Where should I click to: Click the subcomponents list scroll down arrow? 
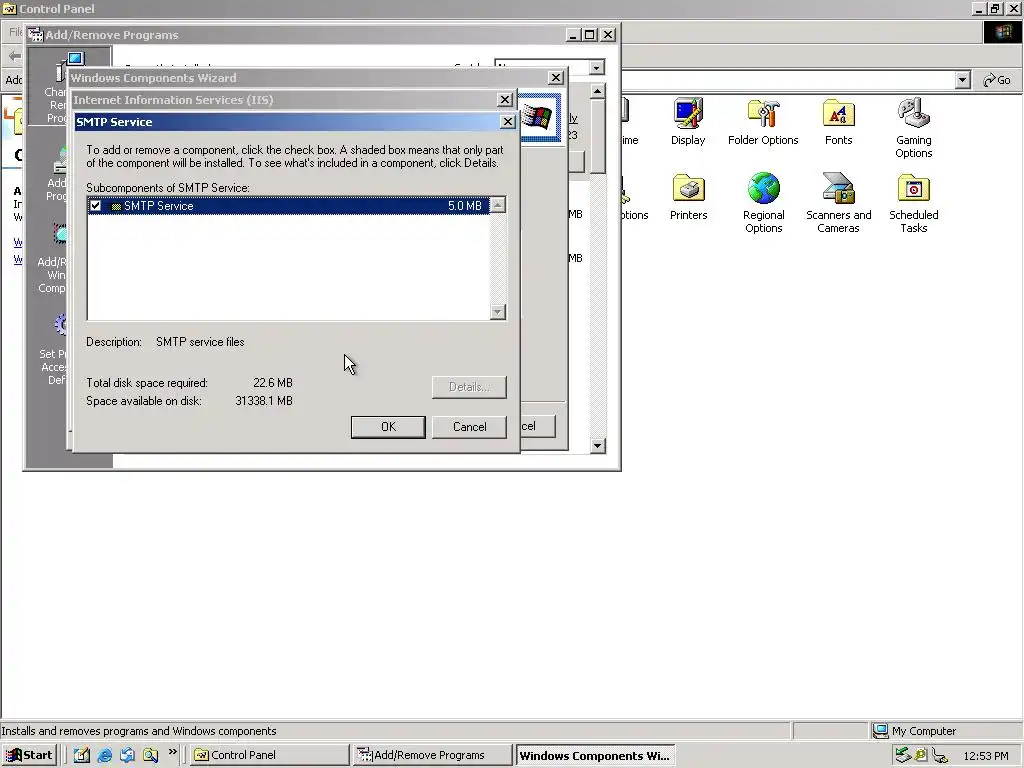pos(498,312)
